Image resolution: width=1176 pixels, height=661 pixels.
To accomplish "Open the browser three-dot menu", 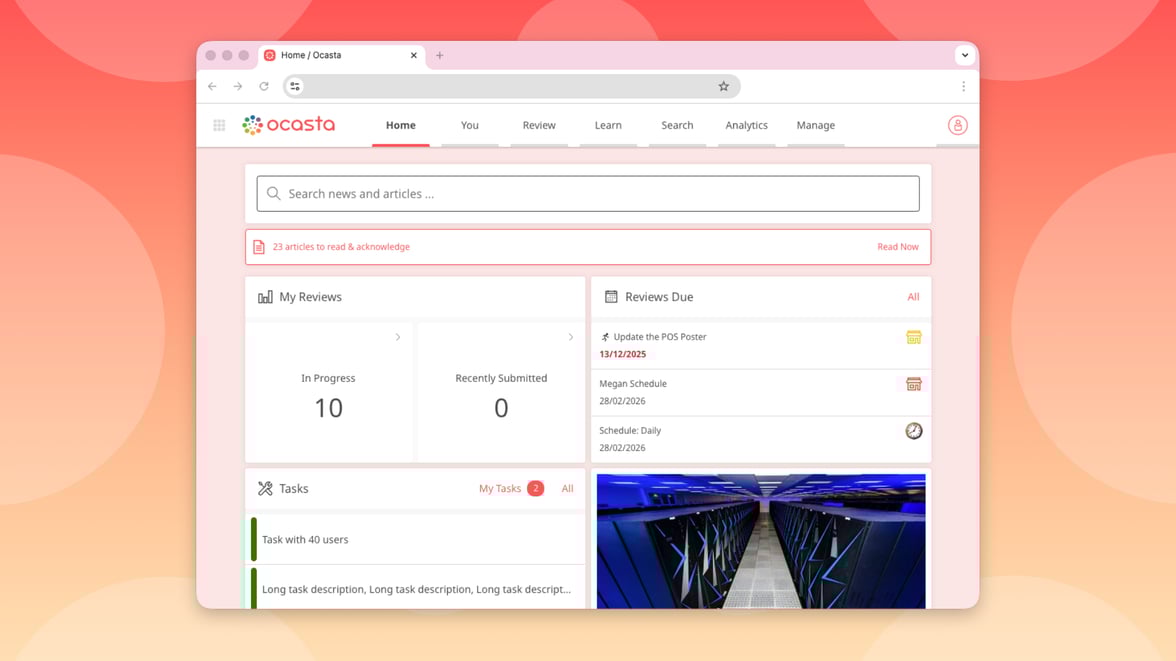I will point(963,87).
